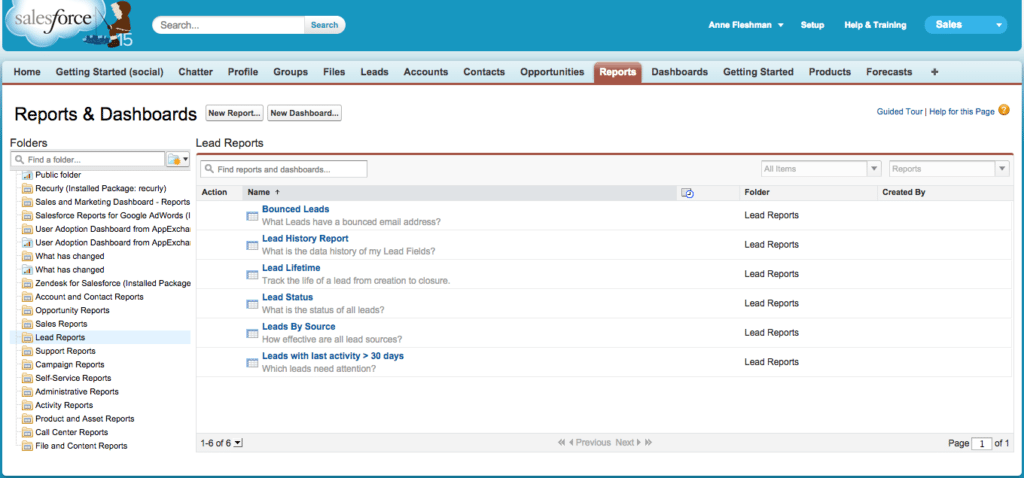Switch to the Leads tab

coord(374,72)
